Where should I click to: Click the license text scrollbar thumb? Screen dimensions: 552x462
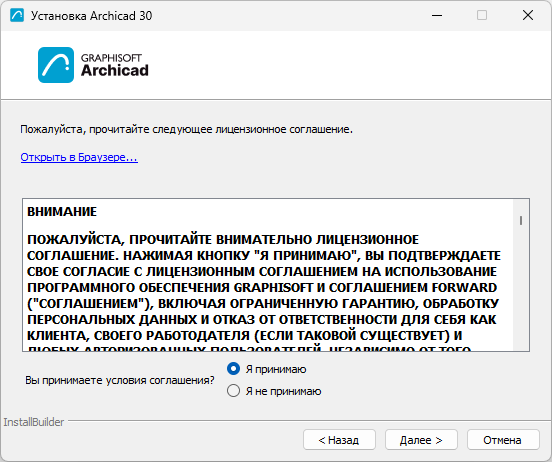521,220
